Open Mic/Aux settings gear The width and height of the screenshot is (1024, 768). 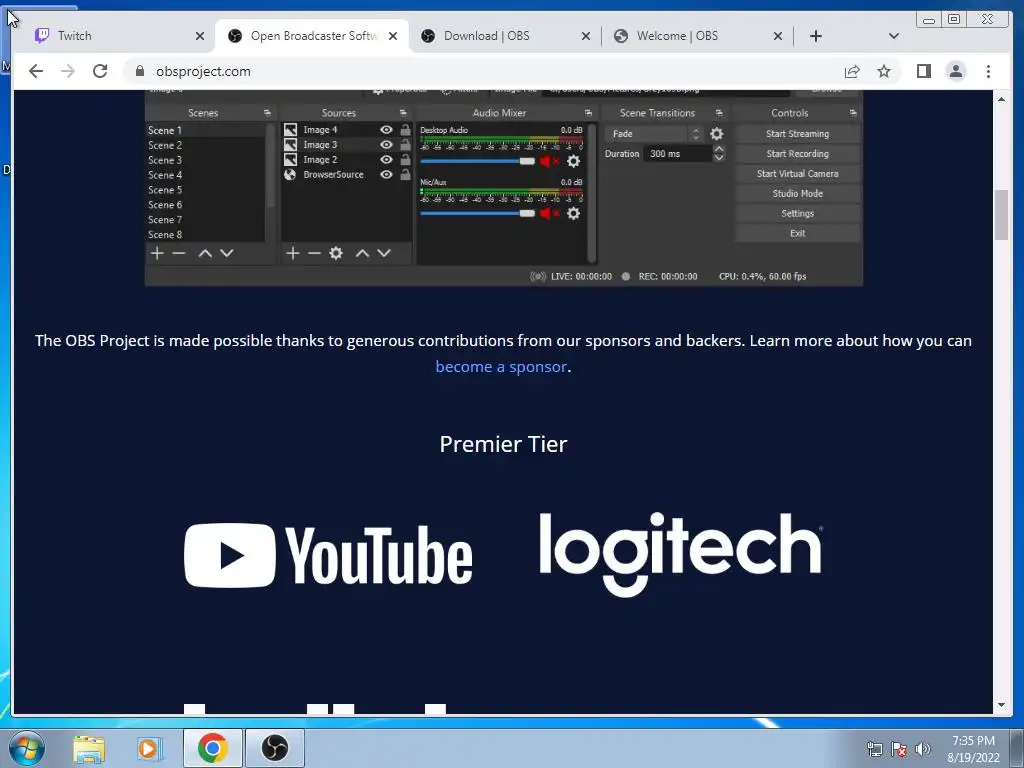[573, 214]
